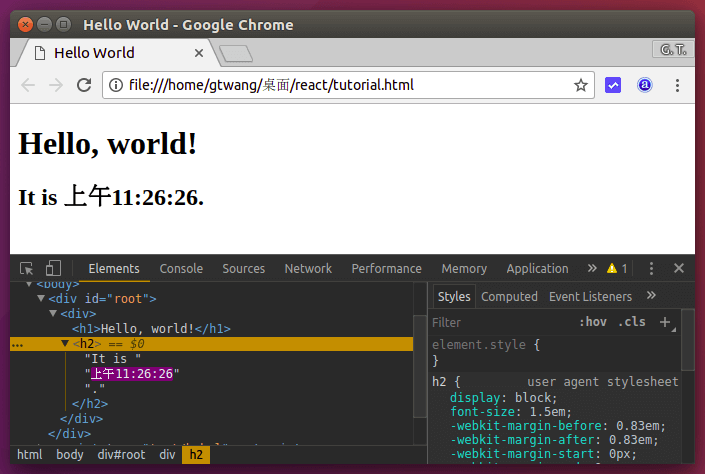Click the purple extension icon in toolbar
The height and width of the screenshot is (474, 705).
pyautogui.click(x=614, y=85)
